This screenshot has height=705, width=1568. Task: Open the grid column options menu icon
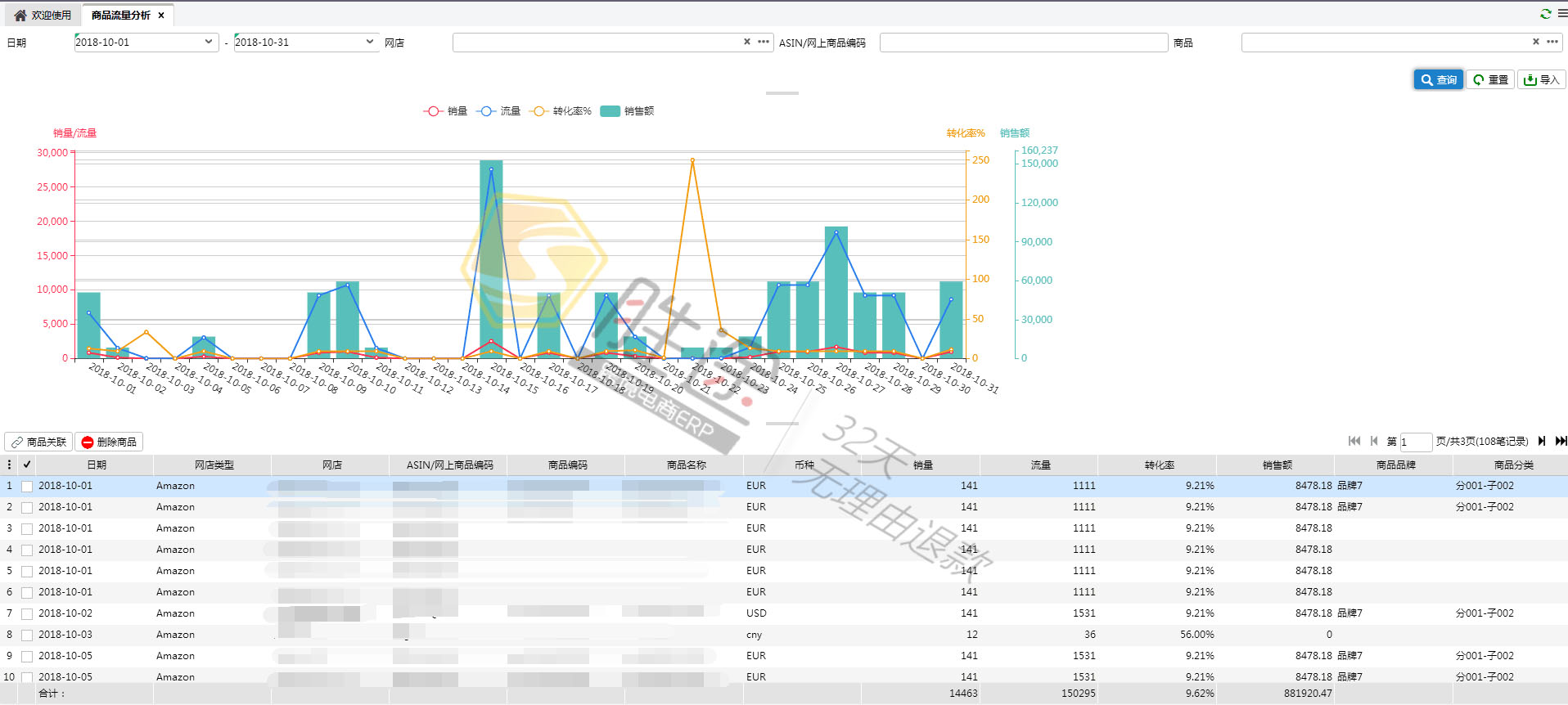[9, 465]
